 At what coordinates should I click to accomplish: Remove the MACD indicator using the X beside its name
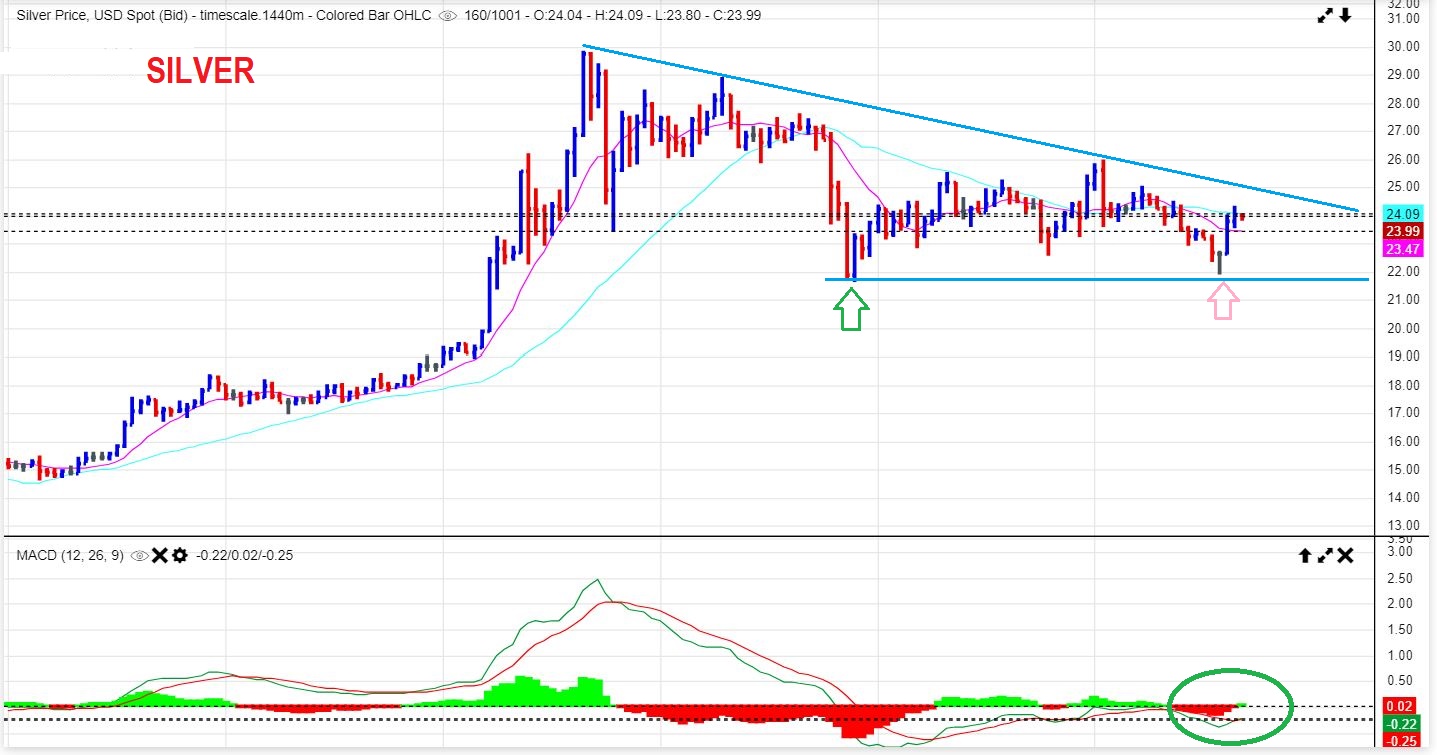pyautogui.click(x=159, y=555)
